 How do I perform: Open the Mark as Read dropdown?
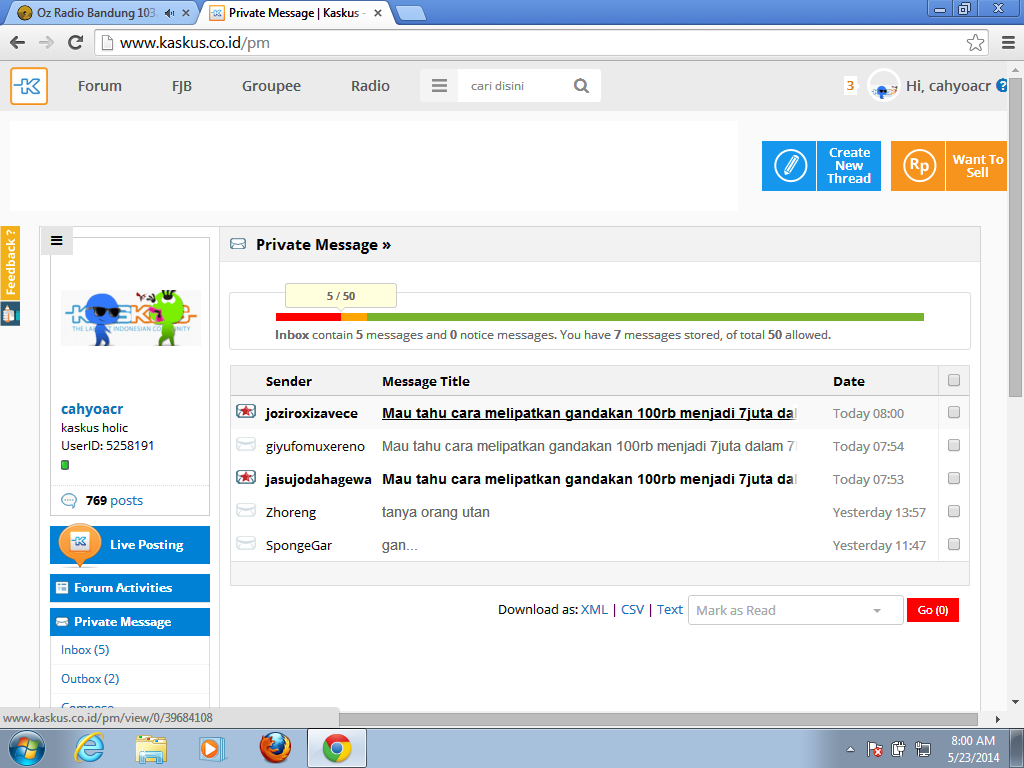coord(795,610)
